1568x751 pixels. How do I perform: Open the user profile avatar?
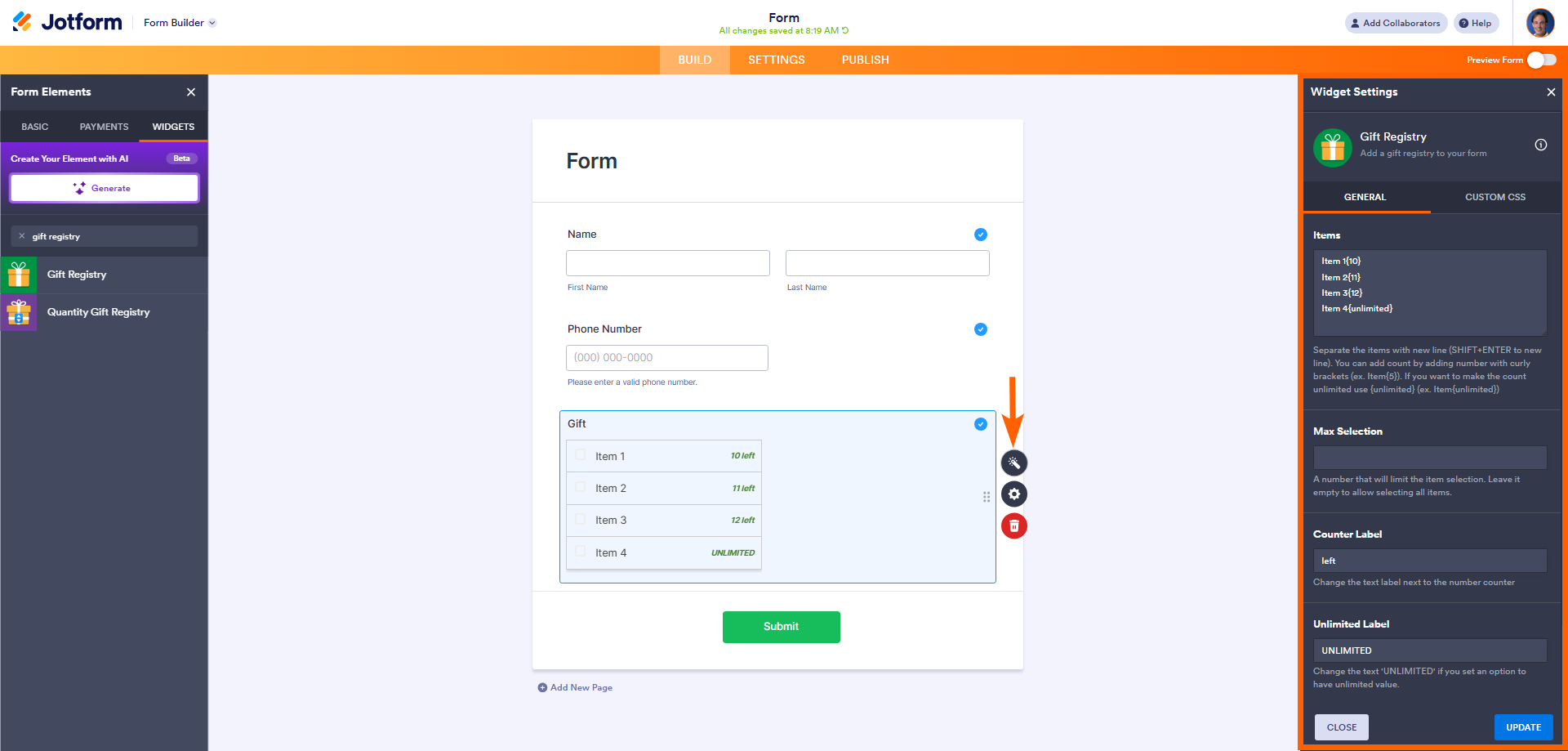click(1540, 23)
